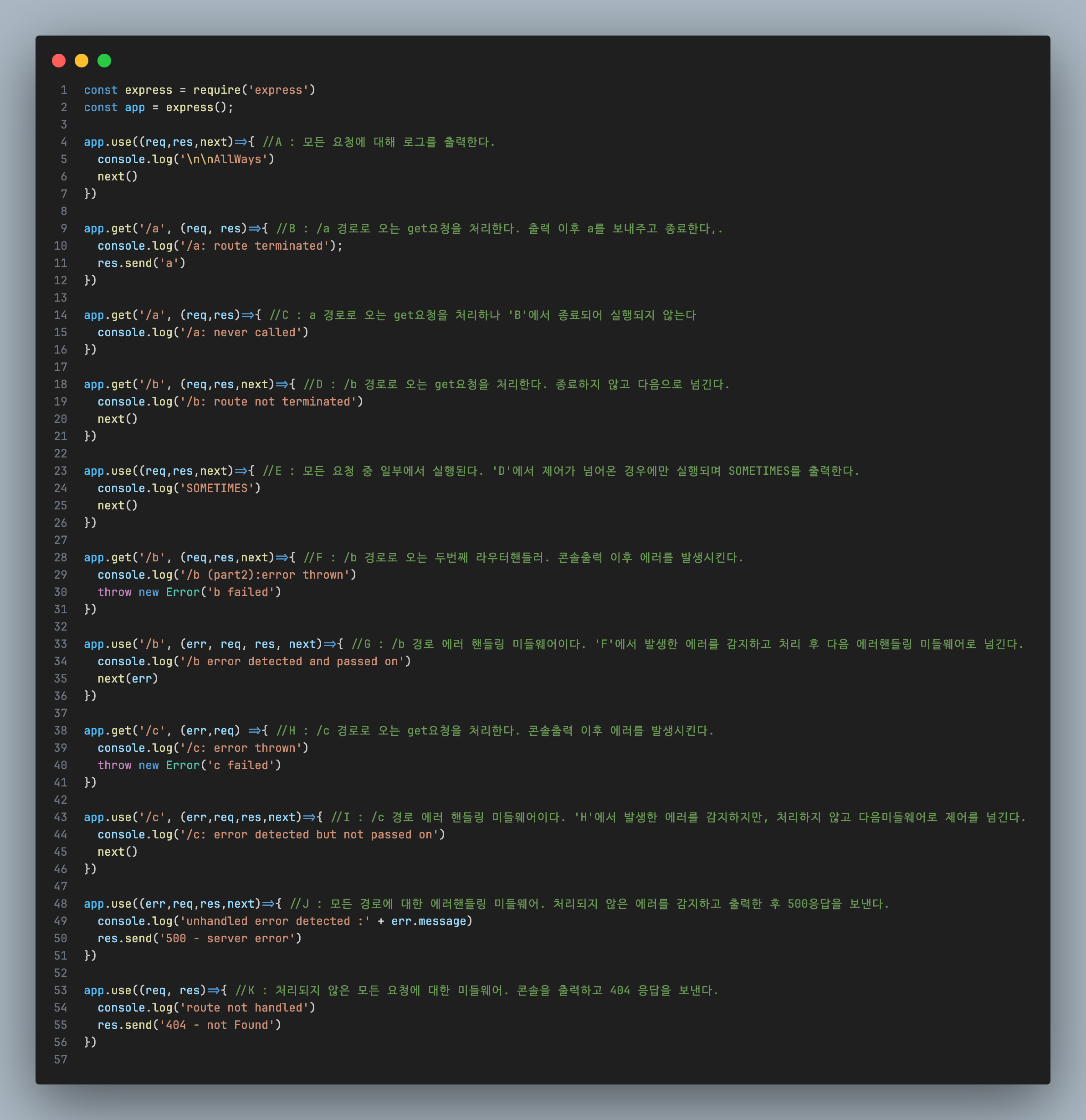Click line number 1 in the gutter
The width and height of the screenshot is (1086, 1120).
point(63,90)
